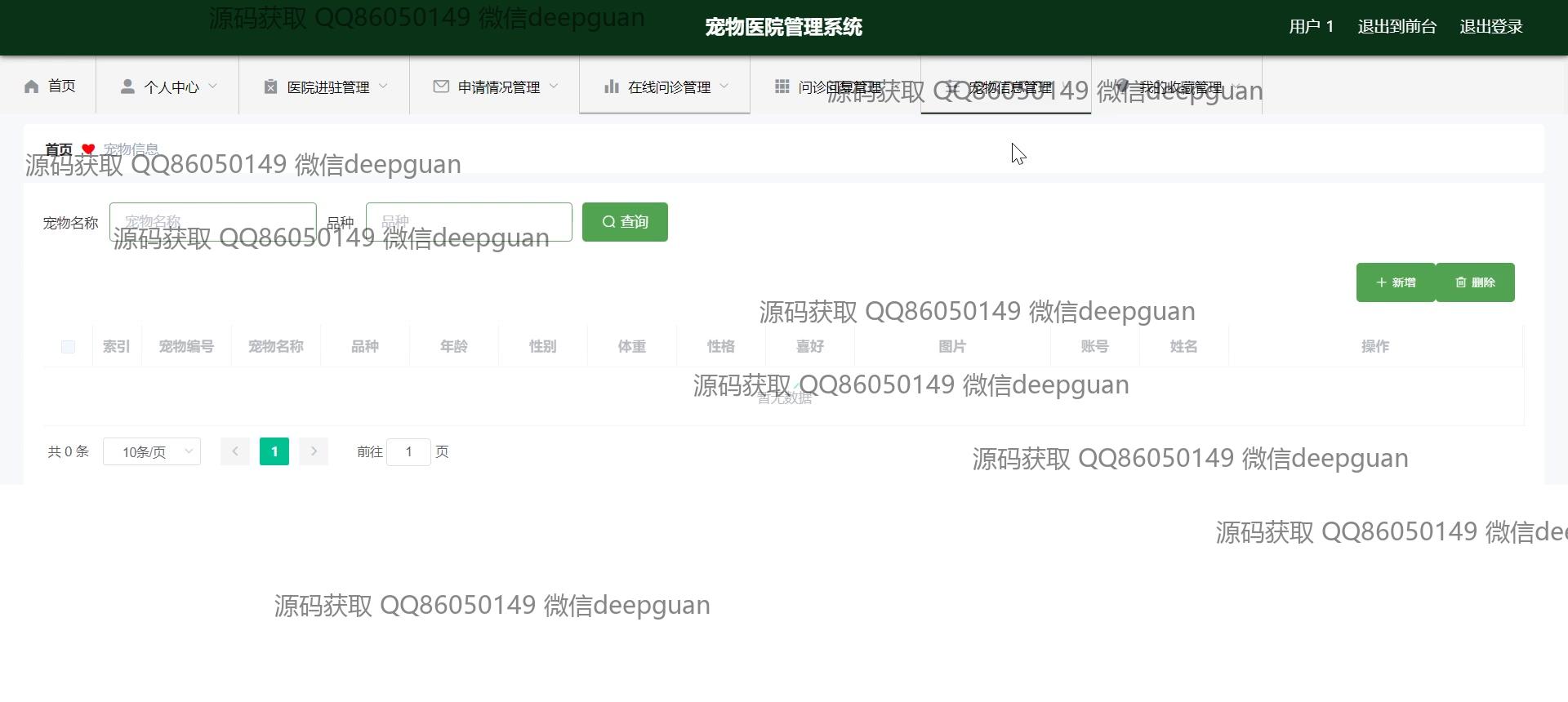
Task: Click the person icon beside 个人中心
Action: click(127, 87)
